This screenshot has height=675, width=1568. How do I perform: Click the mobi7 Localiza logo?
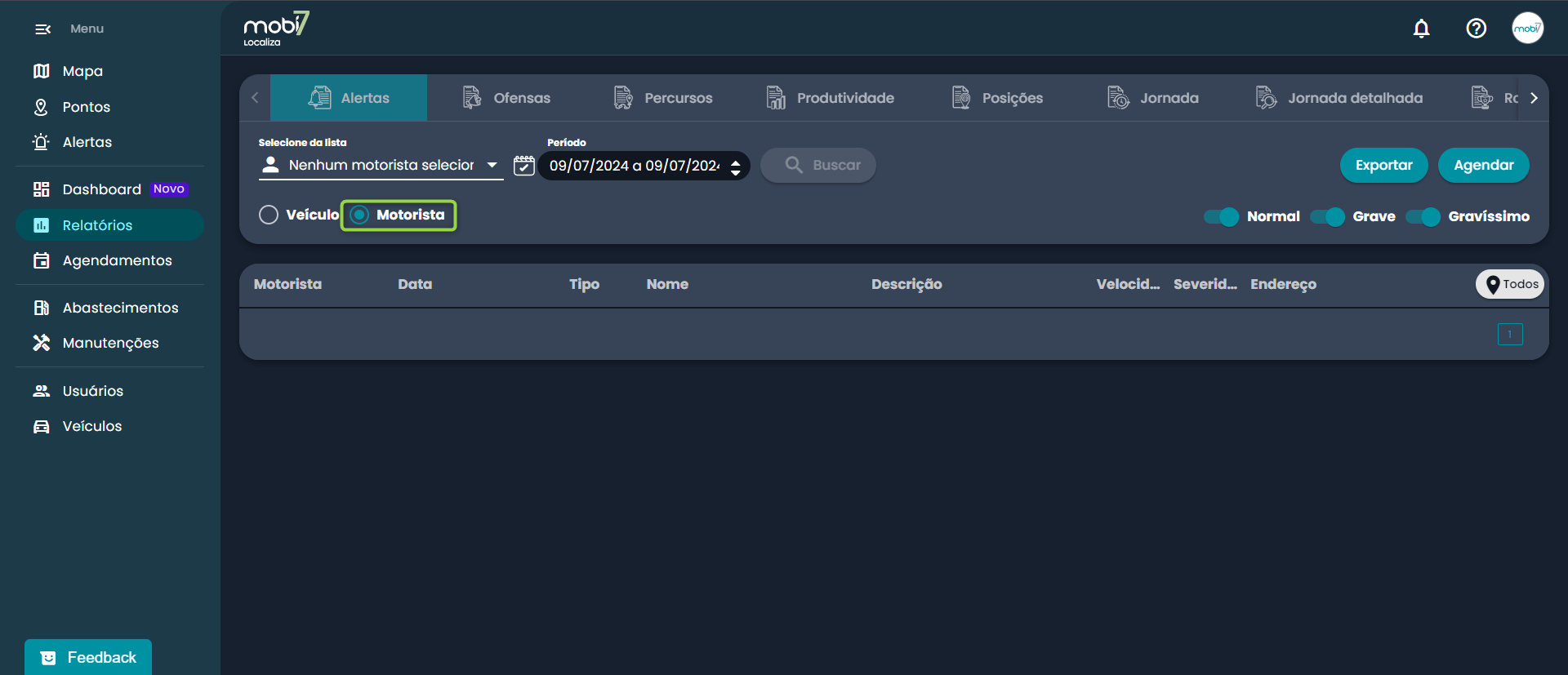[276, 29]
